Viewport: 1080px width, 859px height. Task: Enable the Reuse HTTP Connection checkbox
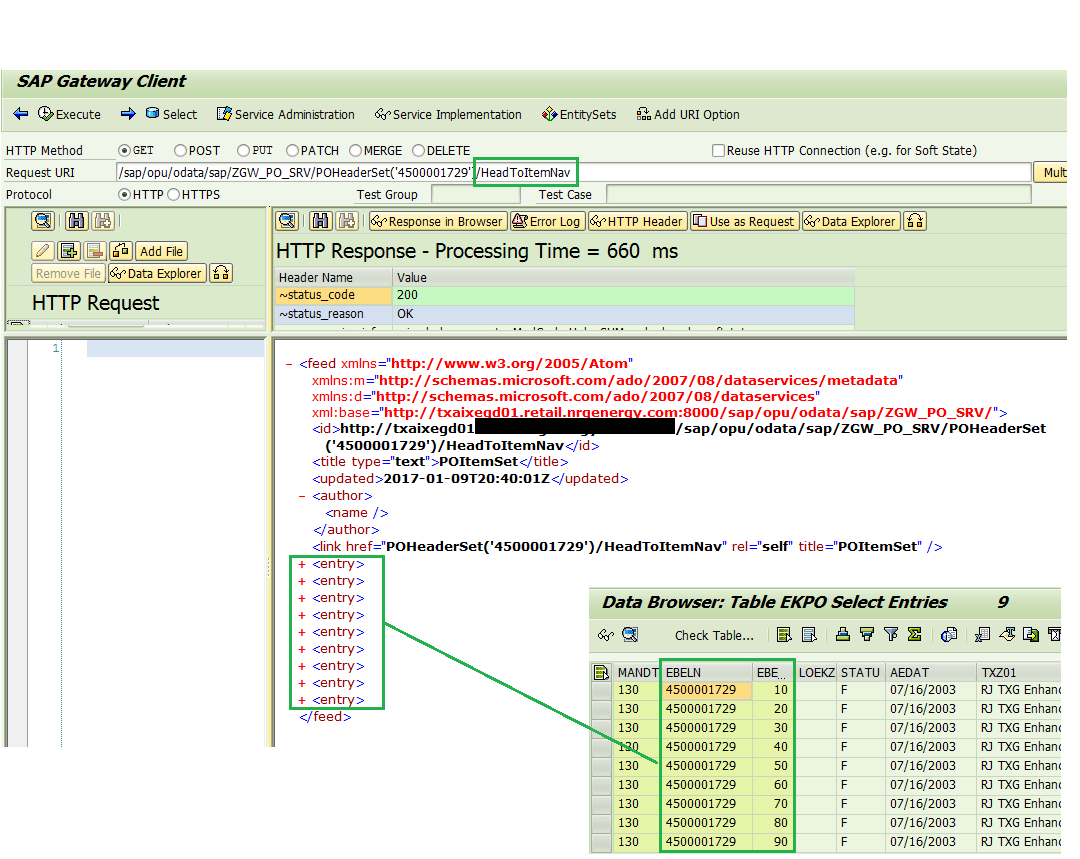click(x=718, y=149)
